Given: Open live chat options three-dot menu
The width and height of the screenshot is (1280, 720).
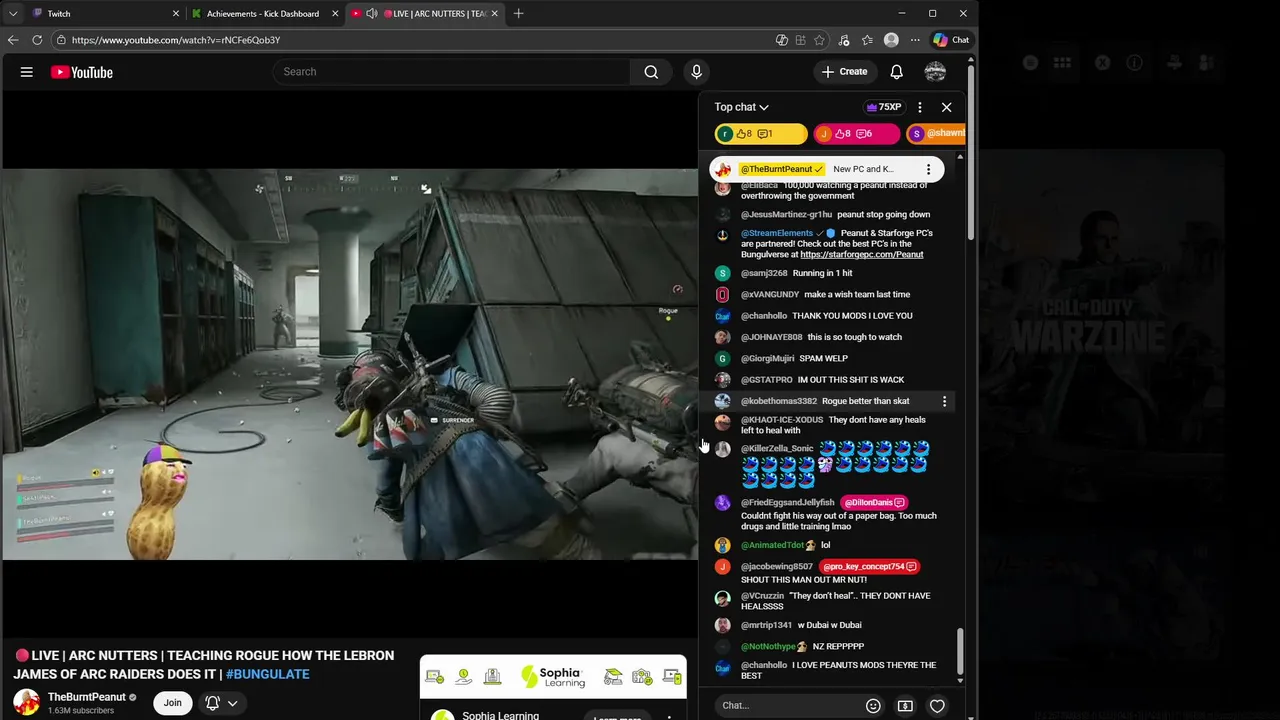Looking at the screenshot, I should click(x=920, y=107).
